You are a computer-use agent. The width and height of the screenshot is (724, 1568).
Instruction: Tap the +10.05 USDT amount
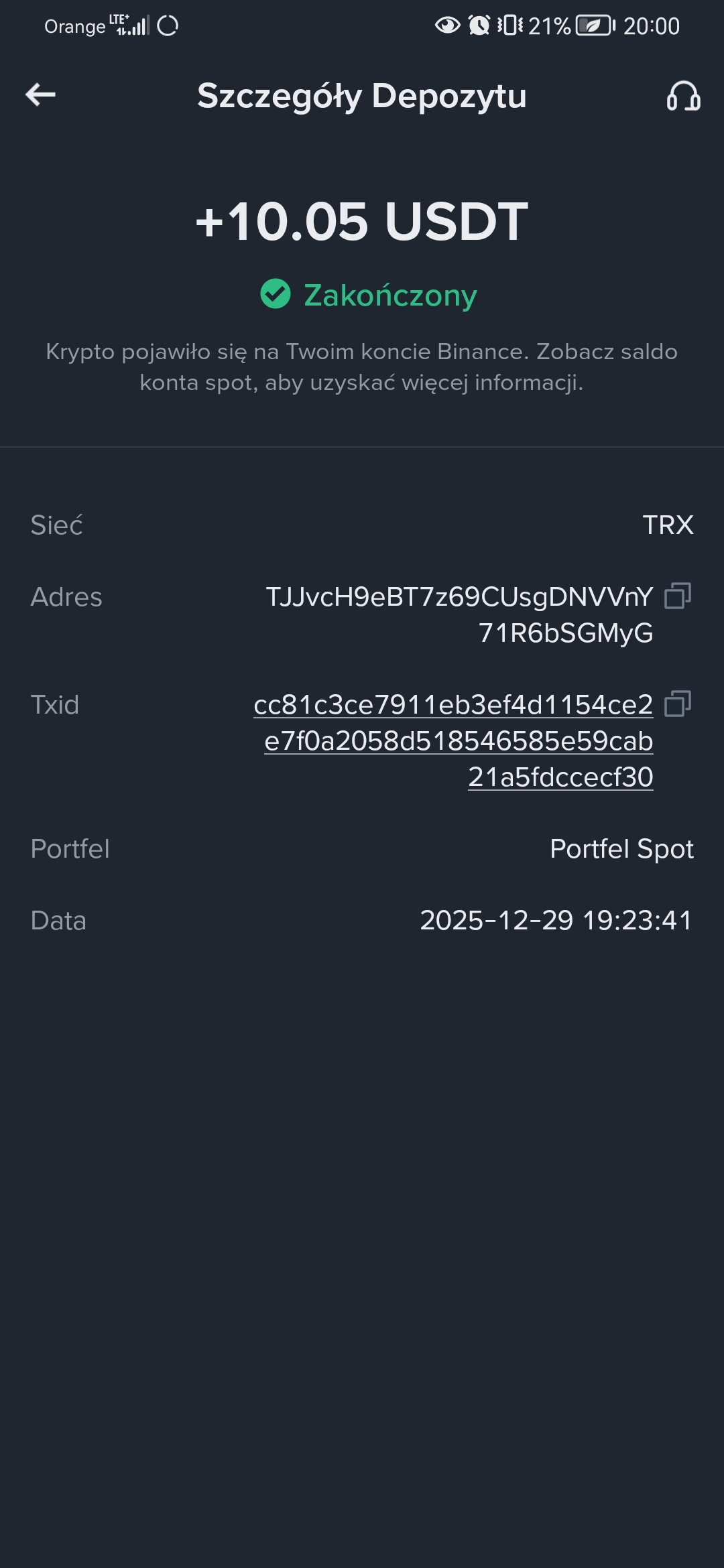362,222
